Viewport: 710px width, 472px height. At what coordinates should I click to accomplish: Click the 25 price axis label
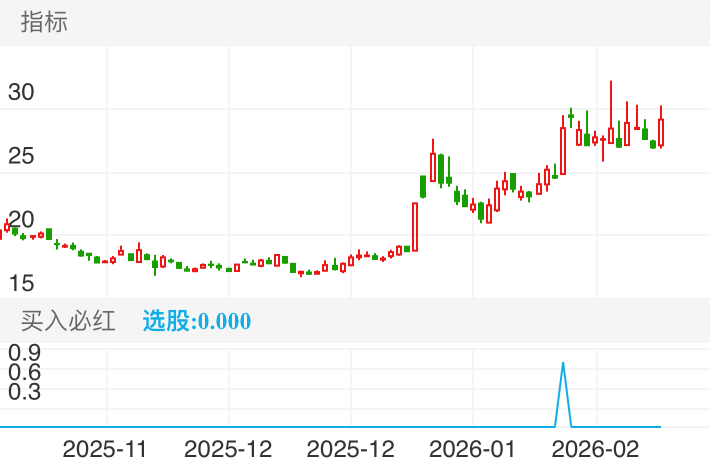21,156
